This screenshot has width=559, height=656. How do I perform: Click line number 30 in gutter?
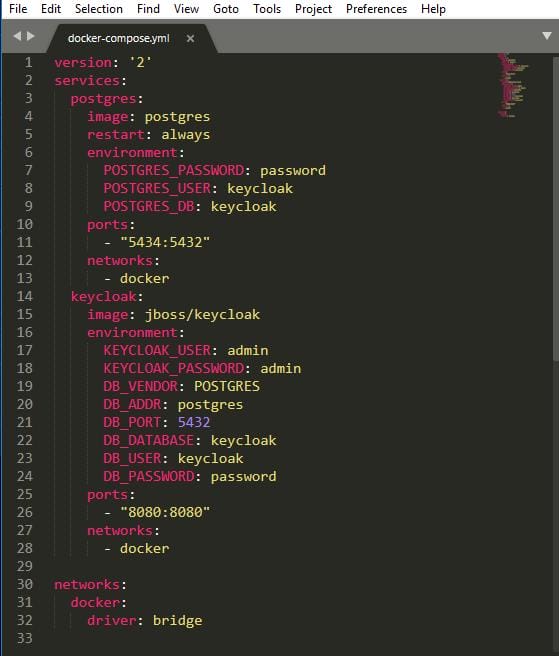(x=24, y=584)
